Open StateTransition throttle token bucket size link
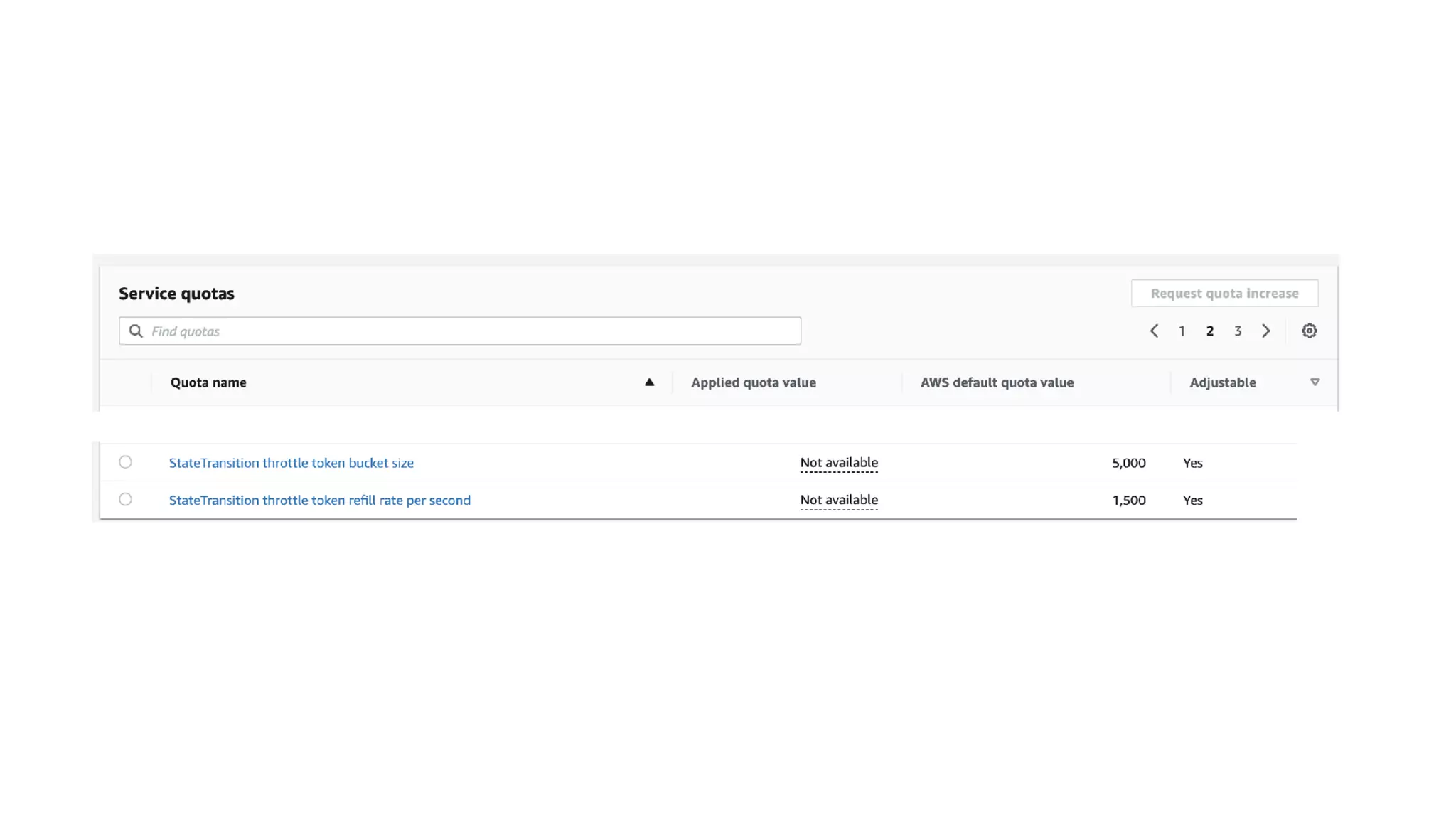The image size is (1456, 819). (x=291, y=463)
